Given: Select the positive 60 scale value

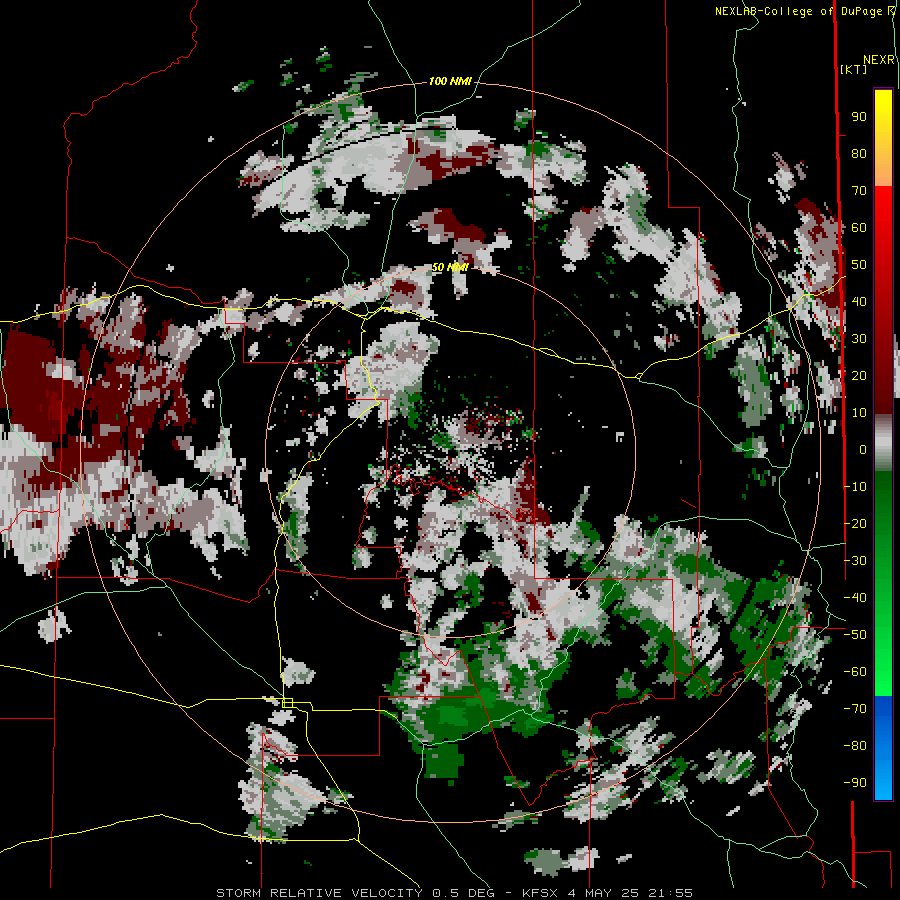Looking at the screenshot, I should (x=859, y=228).
